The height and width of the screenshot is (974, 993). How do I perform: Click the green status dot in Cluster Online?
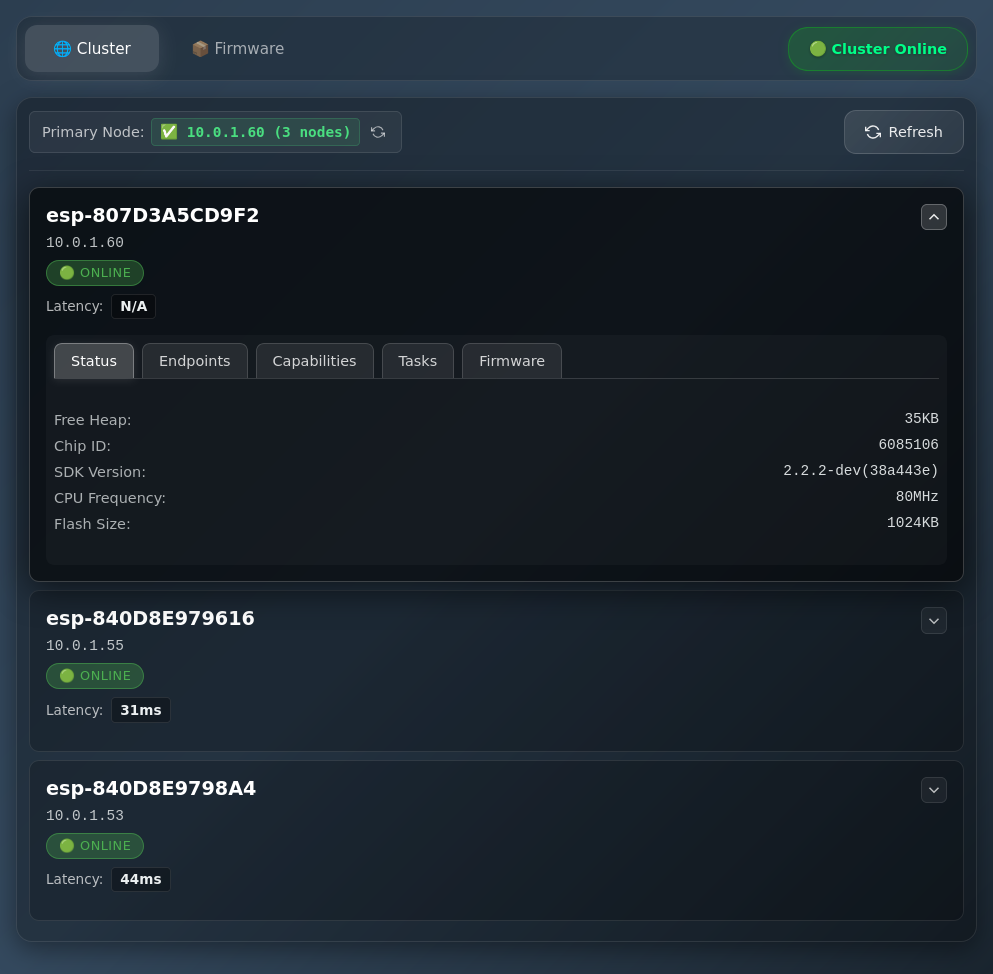point(818,48)
